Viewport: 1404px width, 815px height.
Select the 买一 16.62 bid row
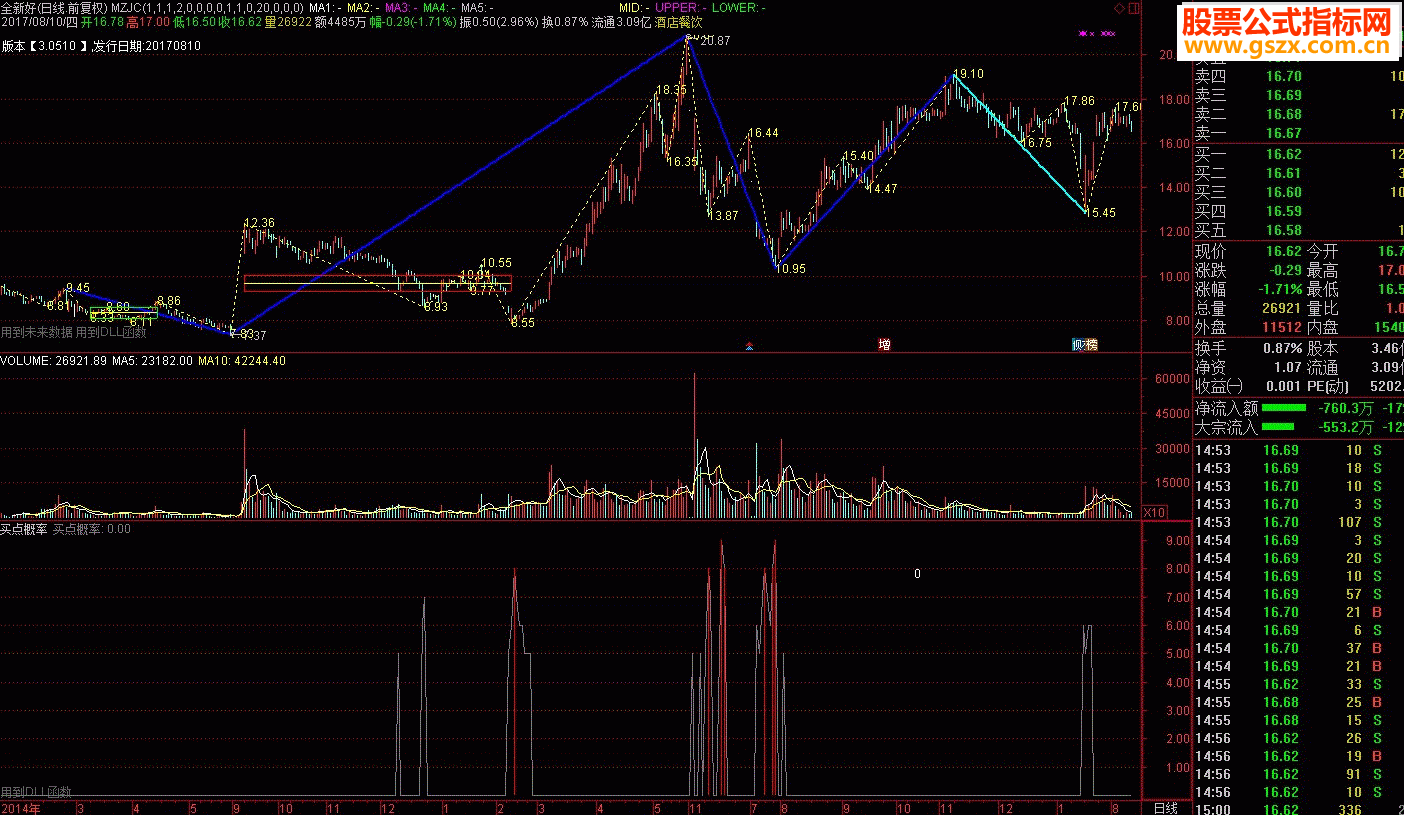tap(1298, 154)
